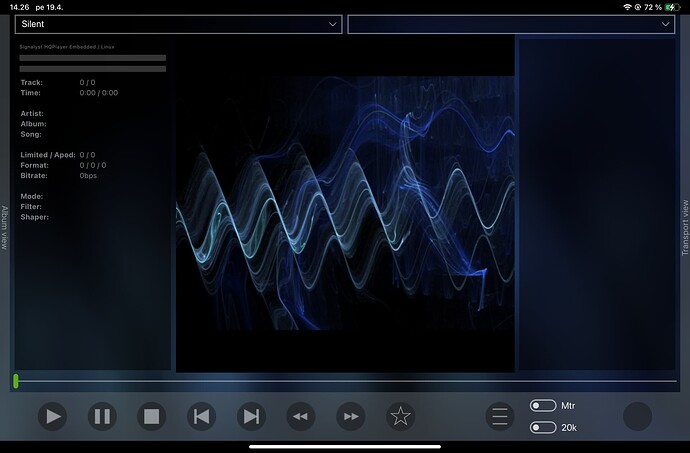Open the Transport view side tab
The height and width of the screenshot is (453, 690).
685,227
